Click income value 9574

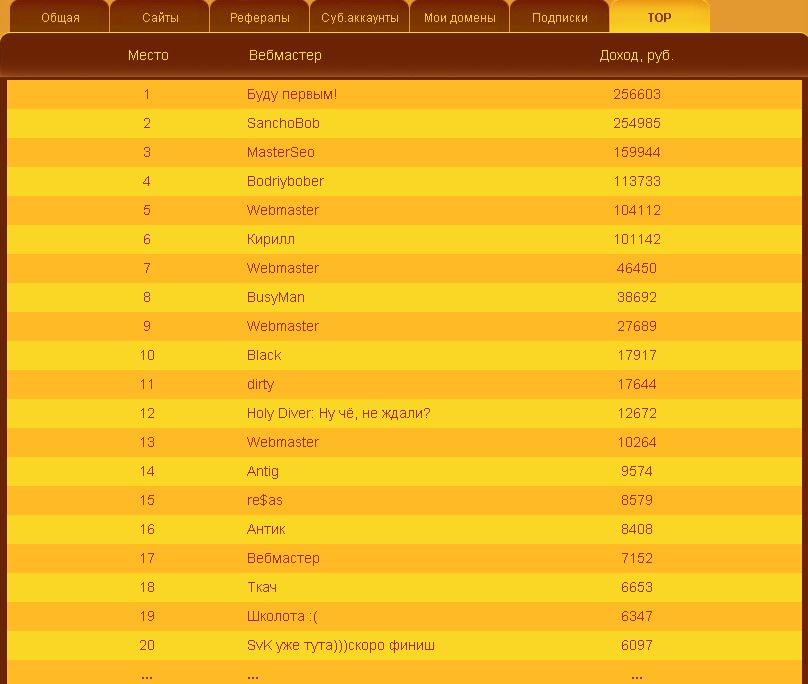pos(636,471)
